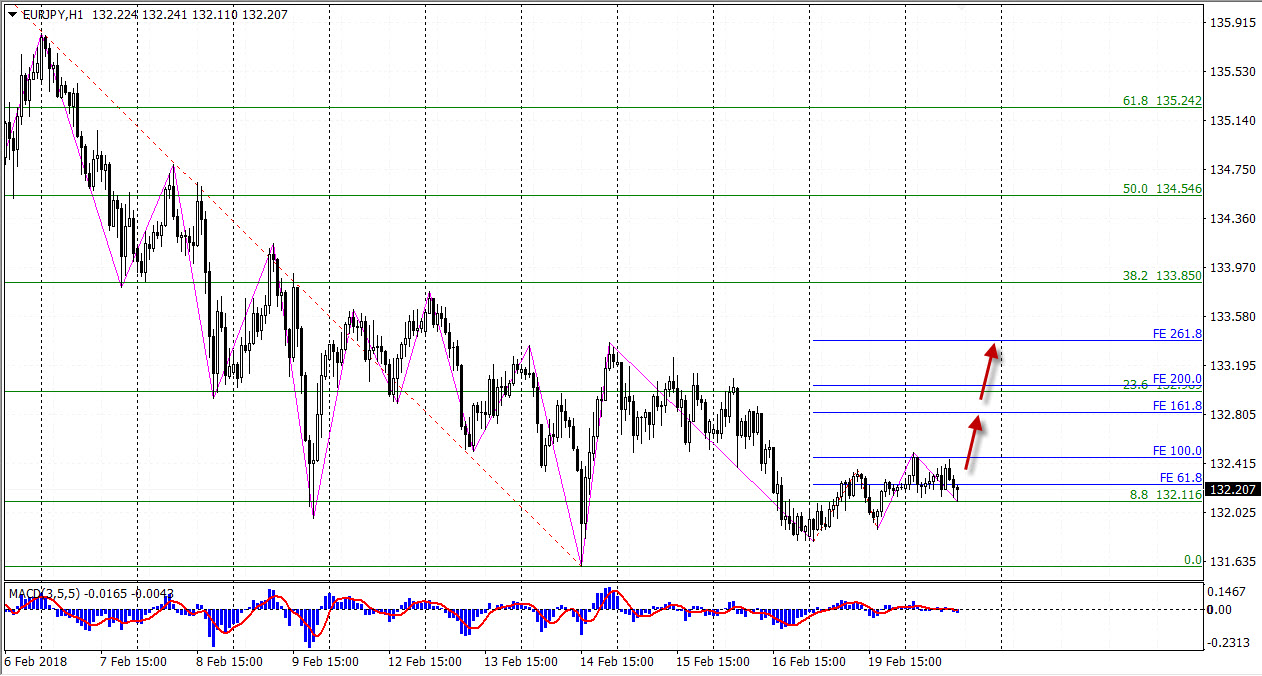Select the FE 100.0 expansion level label

pos(1176,451)
